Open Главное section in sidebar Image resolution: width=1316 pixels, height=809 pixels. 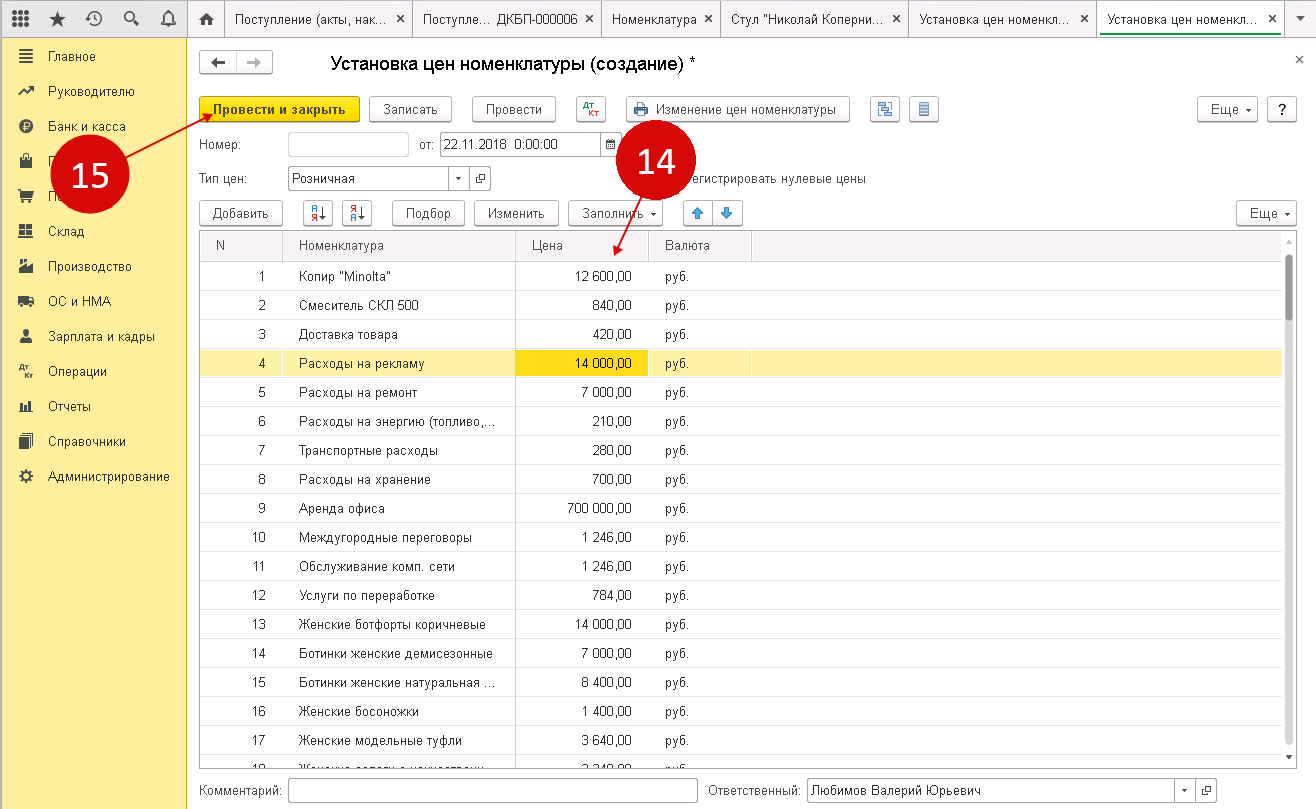[72, 56]
